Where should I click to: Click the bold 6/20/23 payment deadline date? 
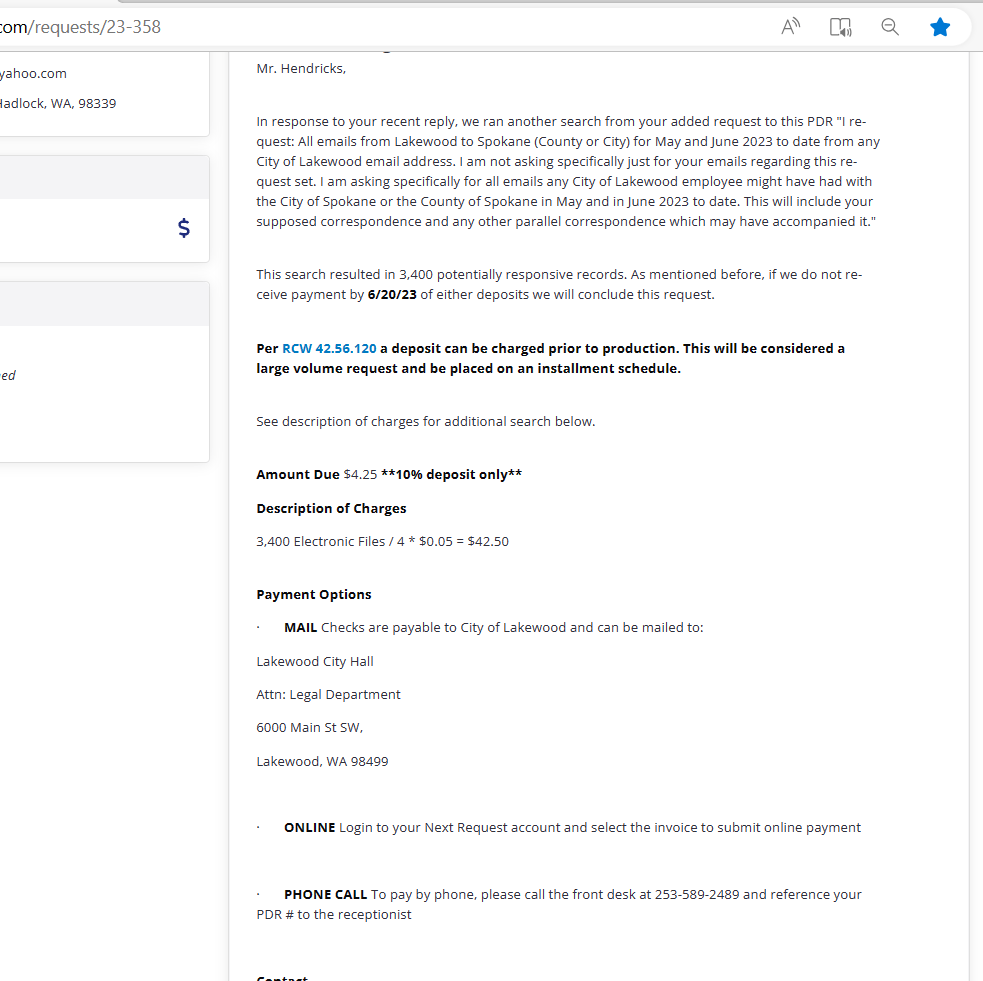pyautogui.click(x=392, y=294)
